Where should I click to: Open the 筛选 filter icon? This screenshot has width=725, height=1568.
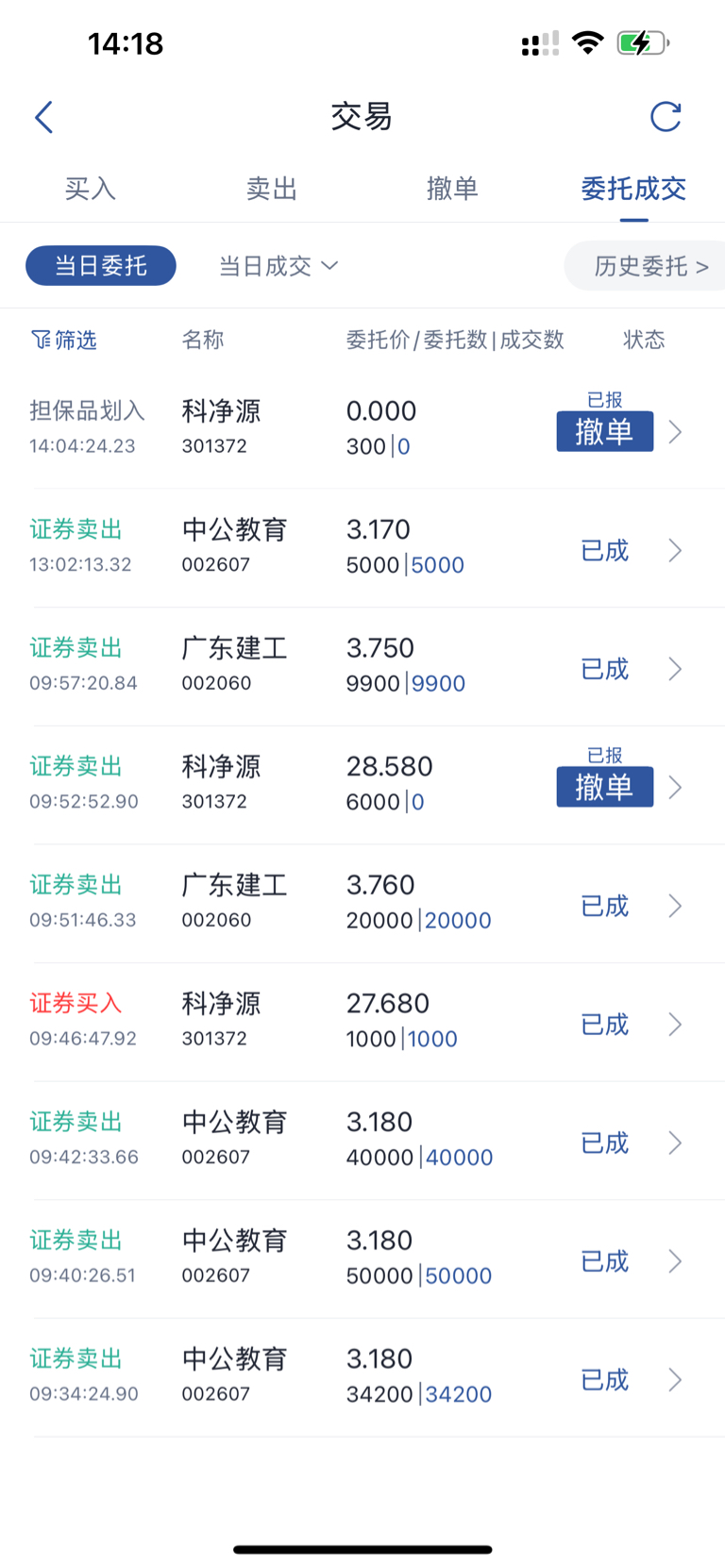(x=64, y=340)
